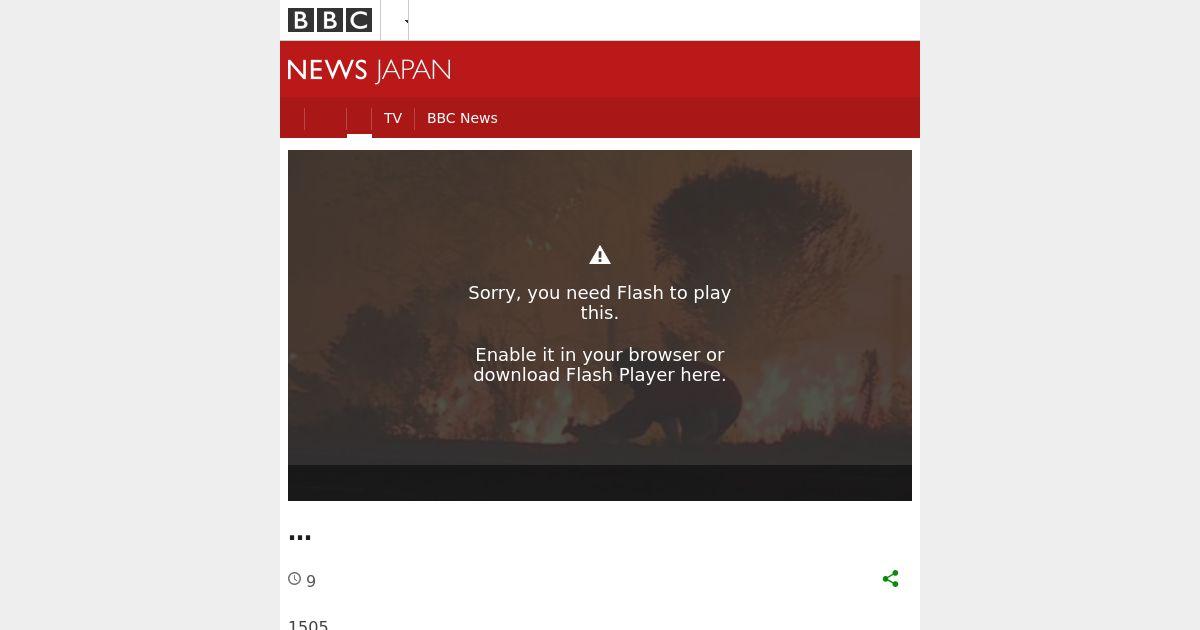This screenshot has height=630, width=1200.
Task: Click the BBC blocks logo
Action: click(330, 20)
